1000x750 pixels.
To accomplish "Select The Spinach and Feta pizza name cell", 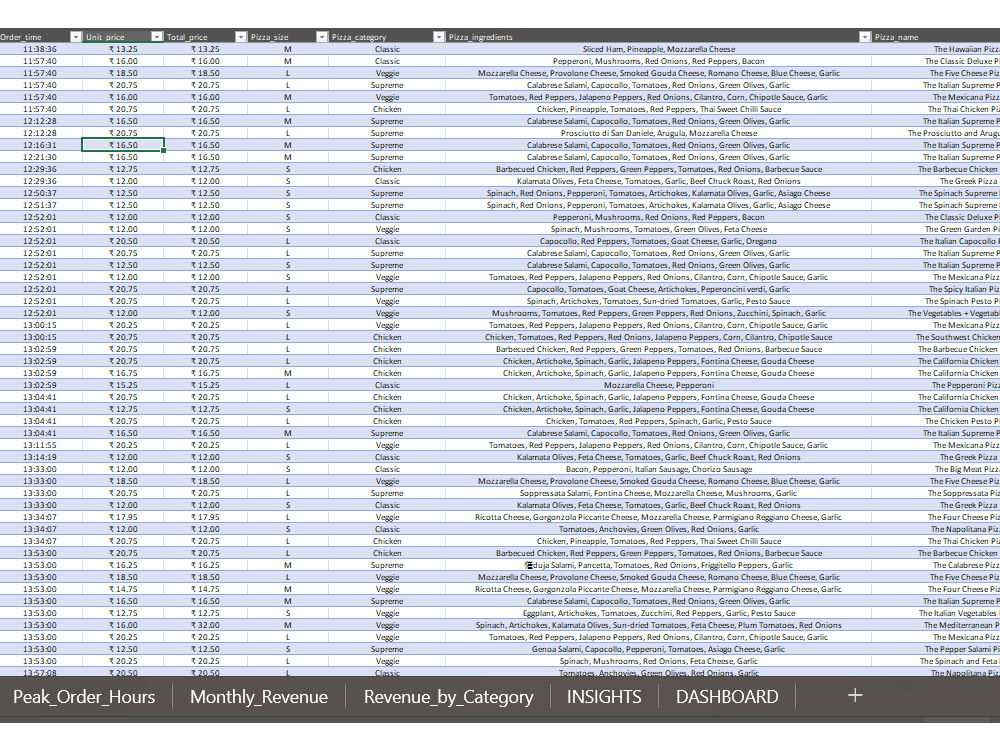I will [x=936, y=661].
